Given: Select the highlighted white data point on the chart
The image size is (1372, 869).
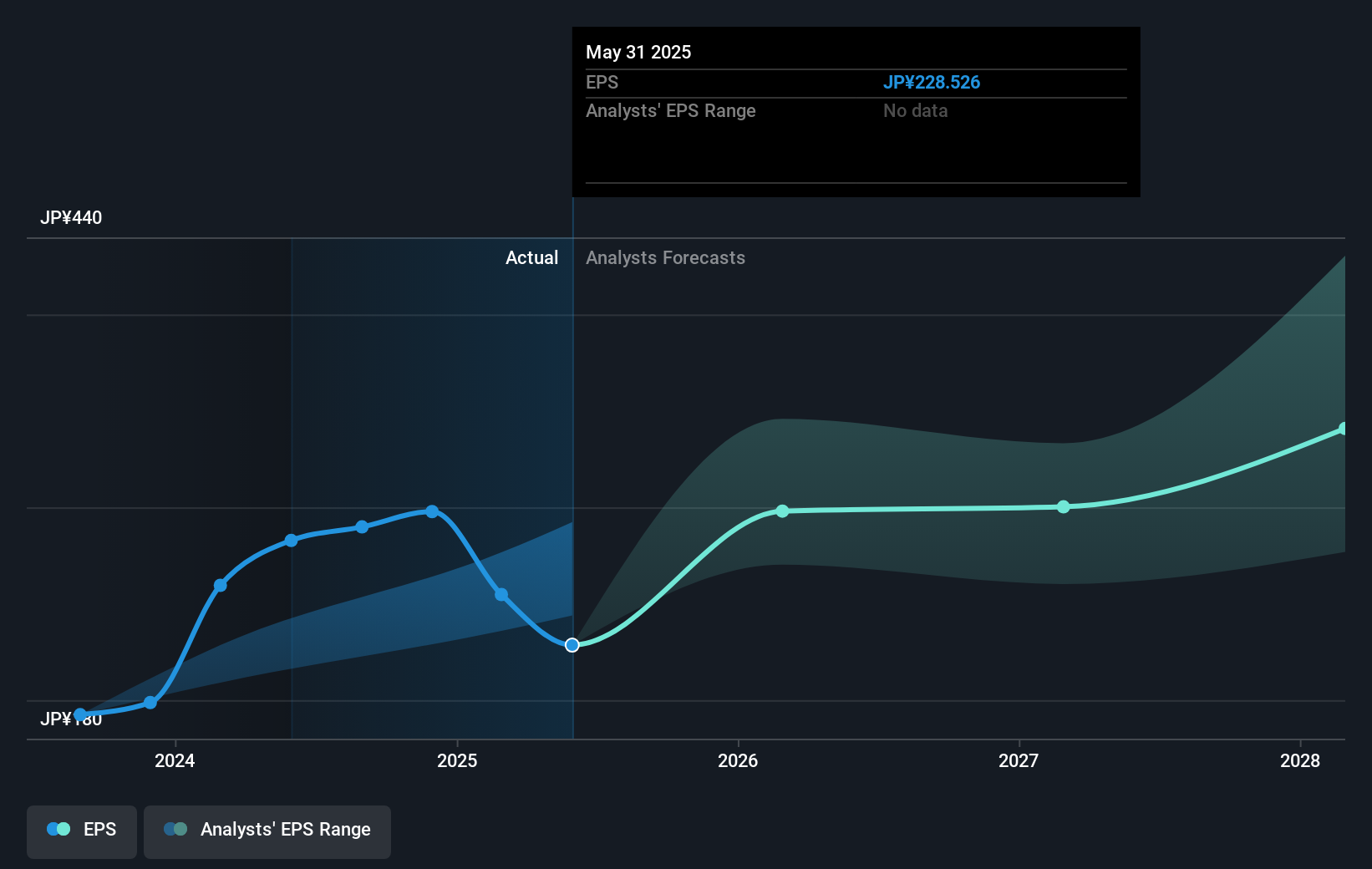Looking at the screenshot, I should [572, 645].
